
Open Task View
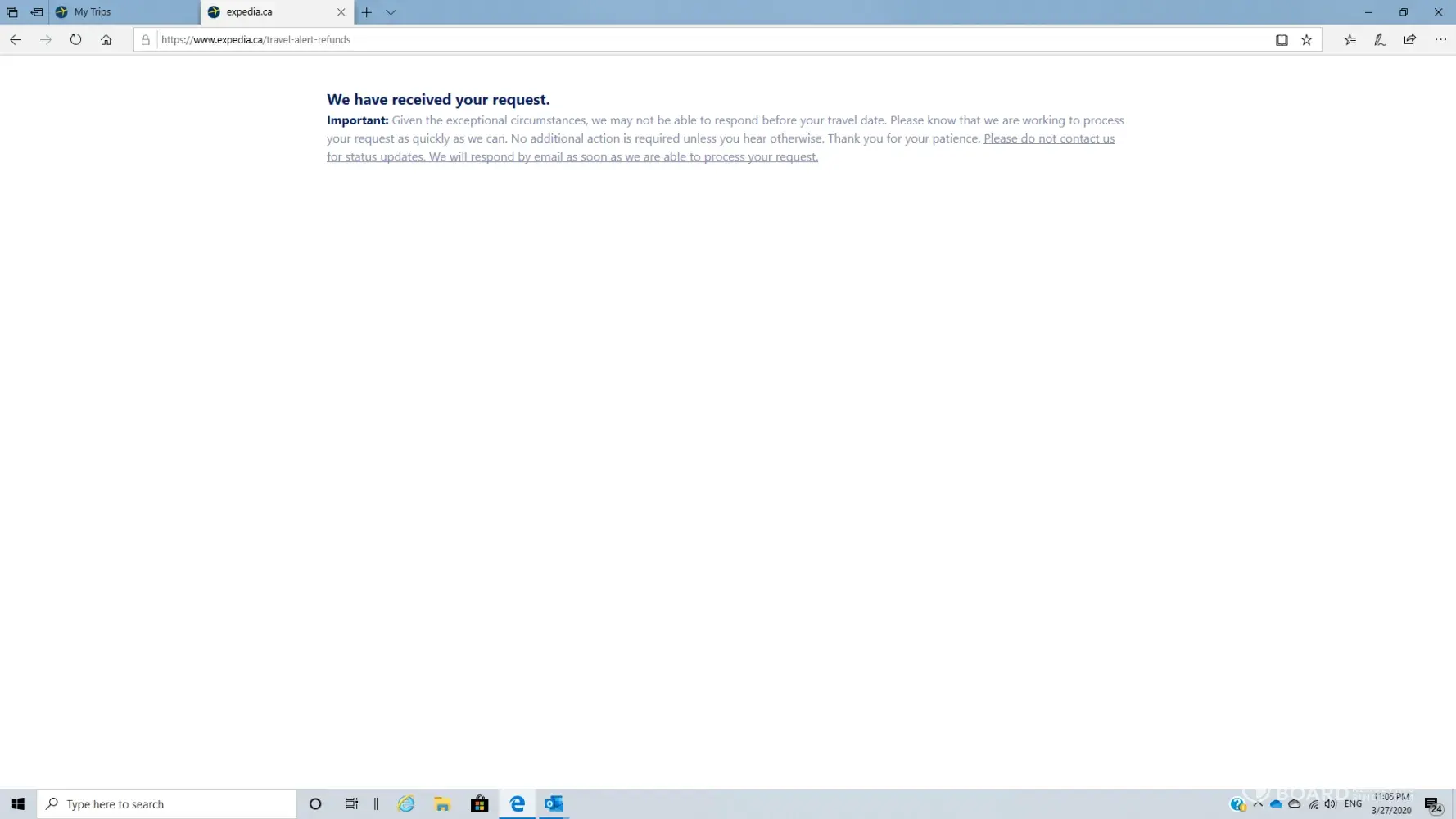[x=351, y=804]
